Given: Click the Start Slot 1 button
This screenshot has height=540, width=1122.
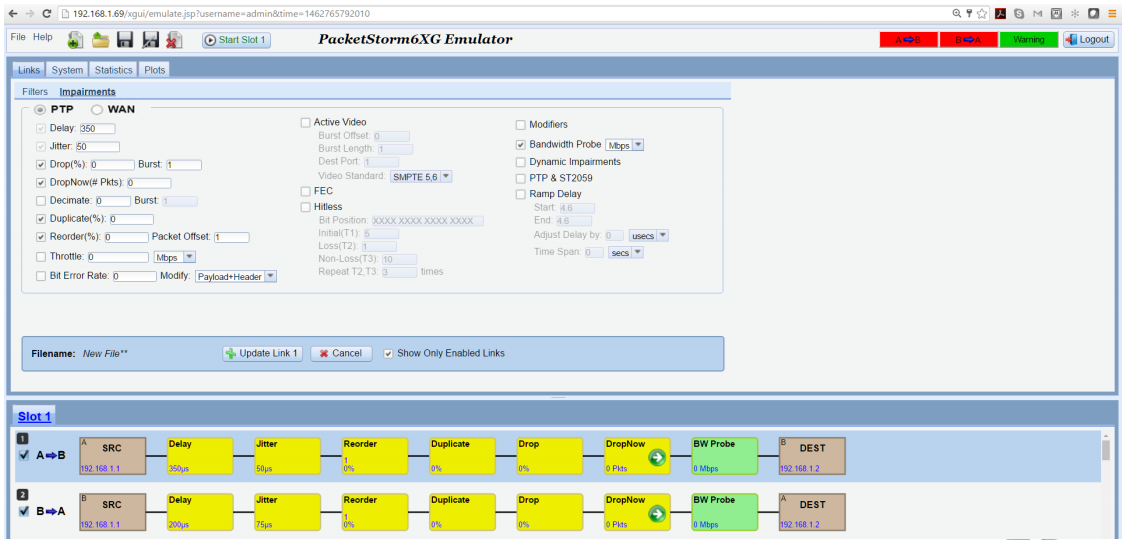Looking at the screenshot, I should coord(237,40).
